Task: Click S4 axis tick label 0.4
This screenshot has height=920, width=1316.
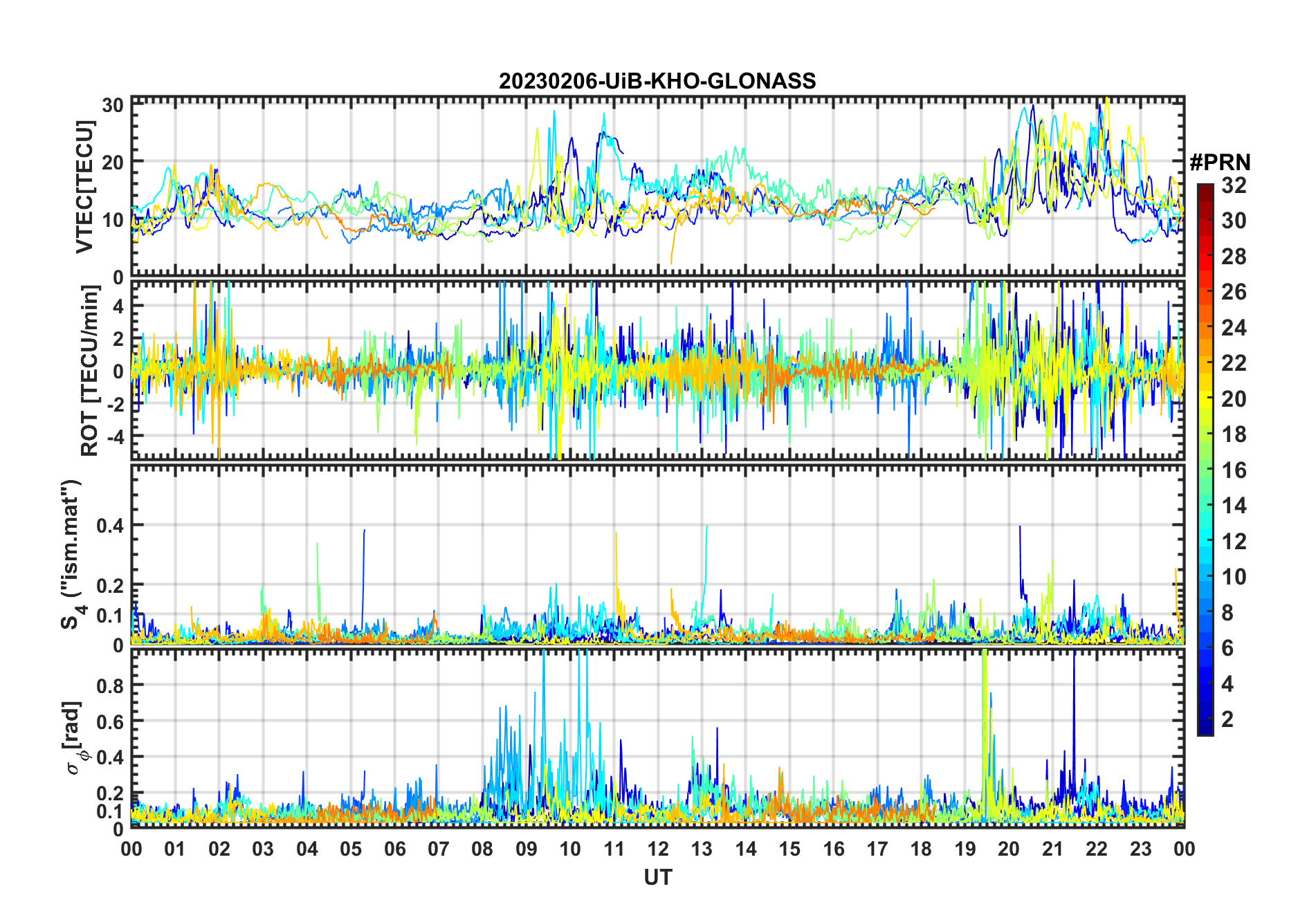Action: [x=110, y=525]
